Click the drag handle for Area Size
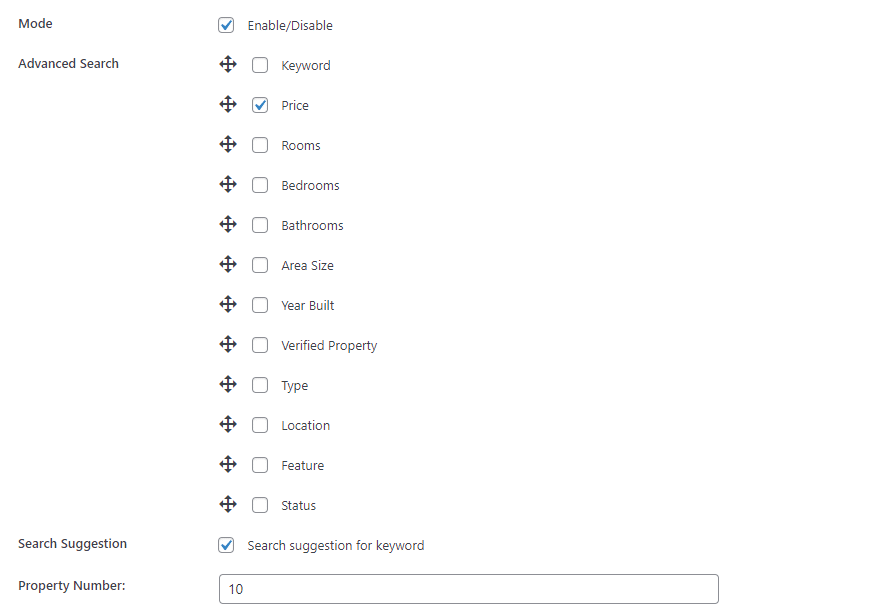The height and width of the screenshot is (614, 885). tap(228, 264)
